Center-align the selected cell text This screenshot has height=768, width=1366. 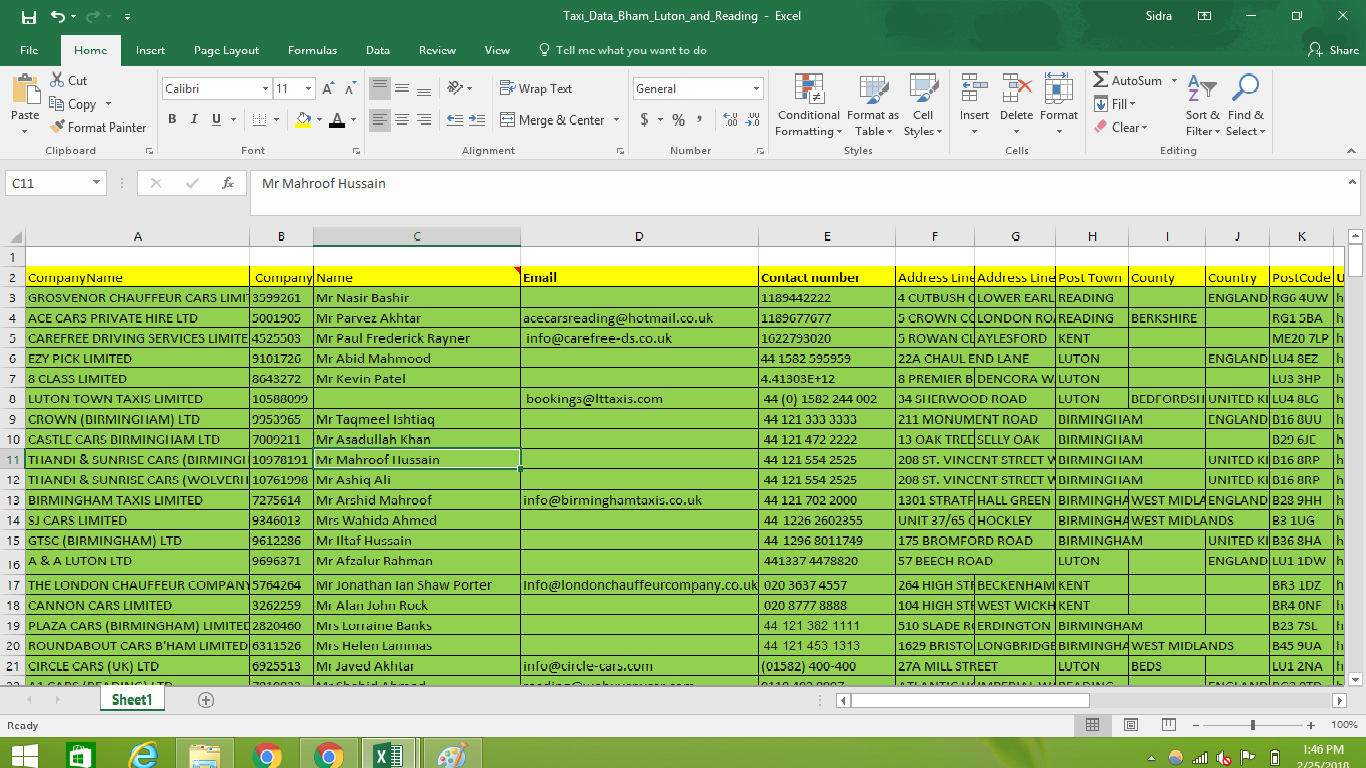(x=401, y=121)
